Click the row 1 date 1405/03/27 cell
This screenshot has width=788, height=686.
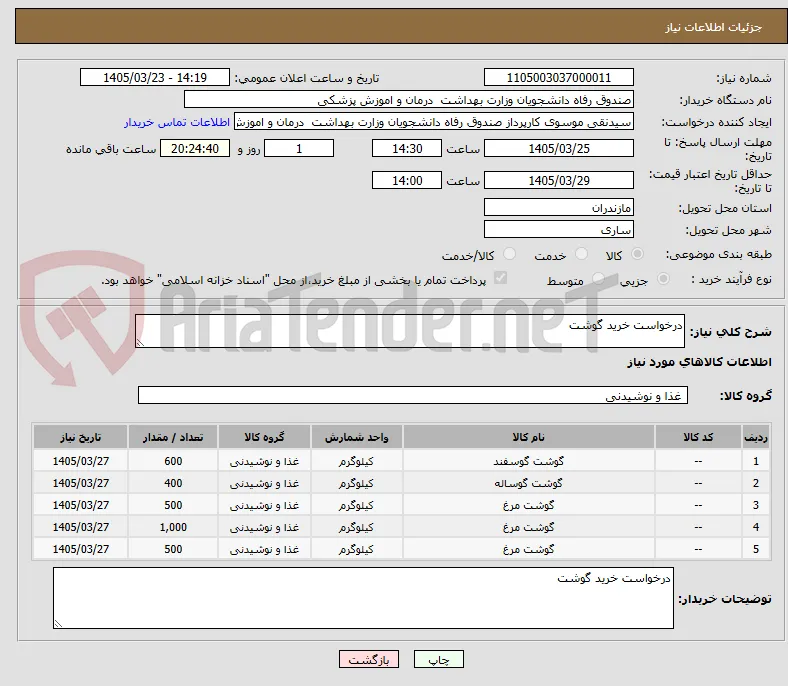click(80, 461)
